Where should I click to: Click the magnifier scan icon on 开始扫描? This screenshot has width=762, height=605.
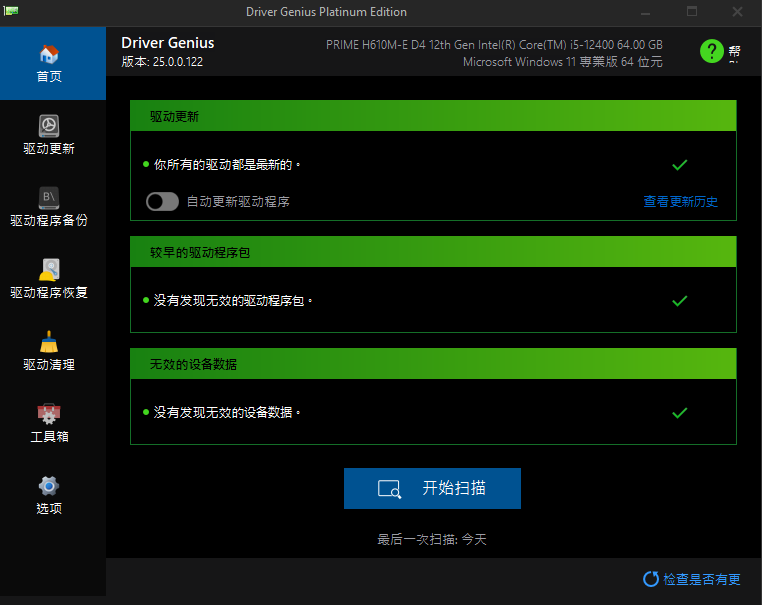click(x=389, y=489)
